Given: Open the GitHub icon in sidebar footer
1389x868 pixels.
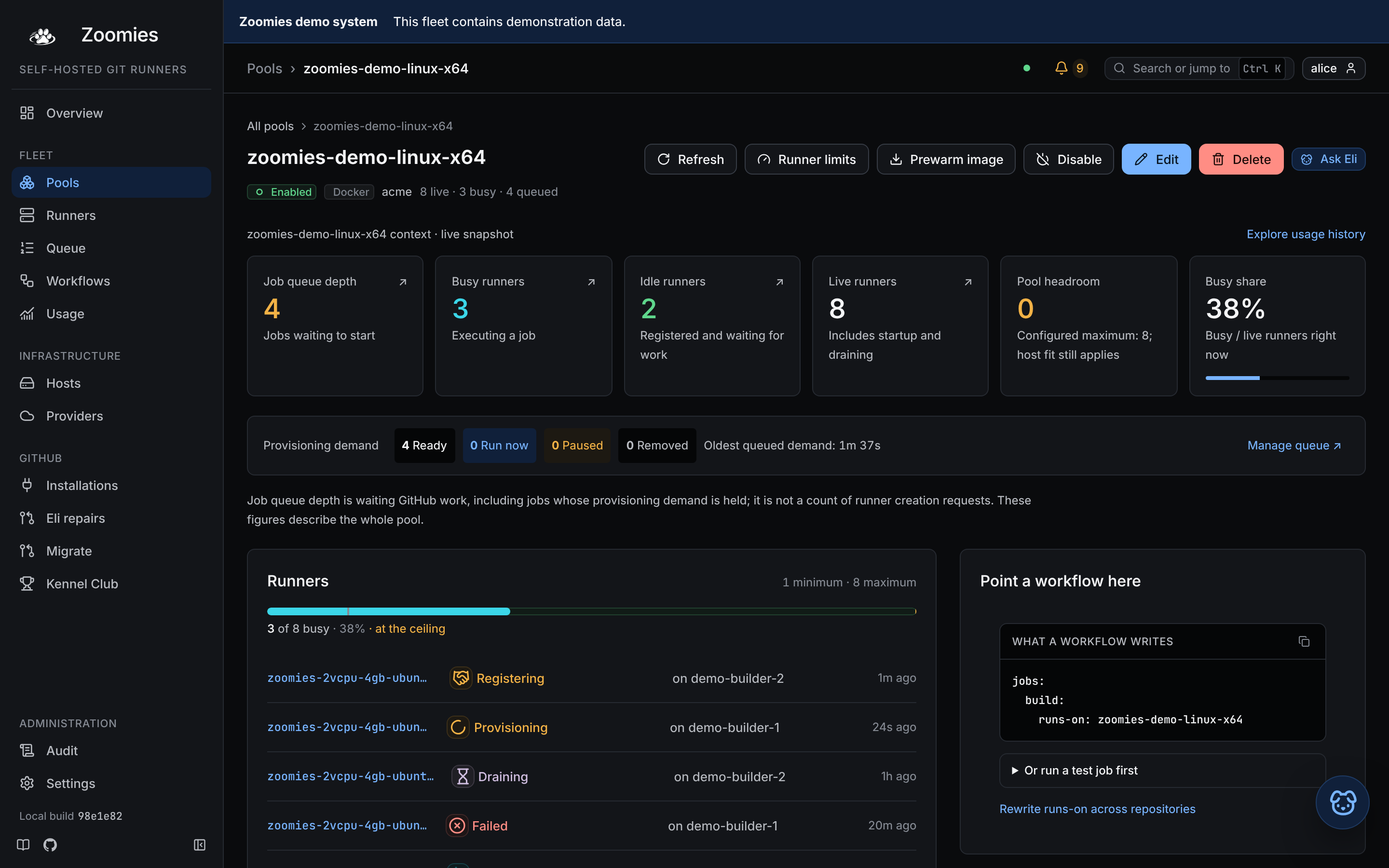Looking at the screenshot, I should [50, 844].
